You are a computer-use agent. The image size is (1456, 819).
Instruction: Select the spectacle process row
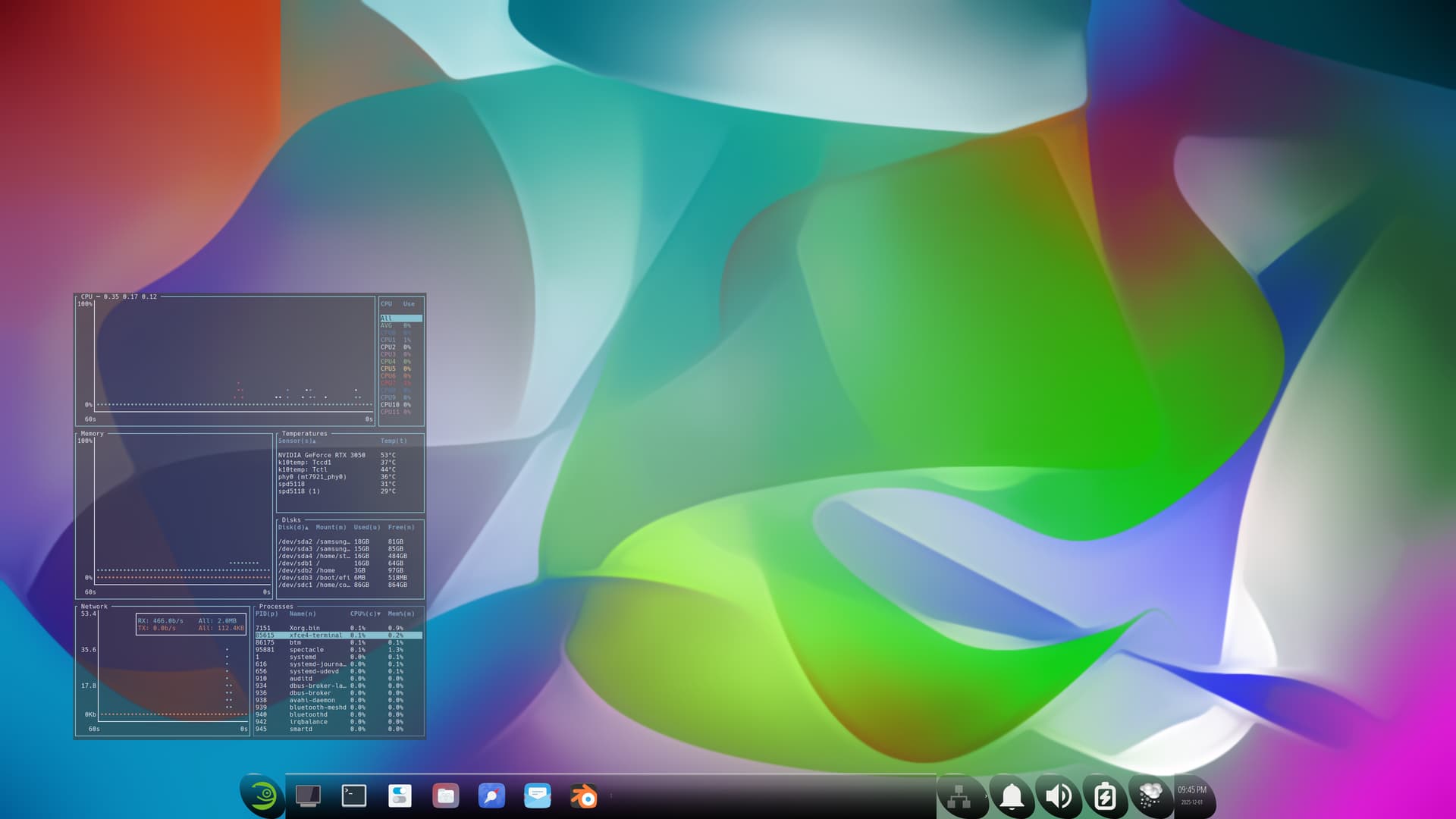click(x=306, y=650)
